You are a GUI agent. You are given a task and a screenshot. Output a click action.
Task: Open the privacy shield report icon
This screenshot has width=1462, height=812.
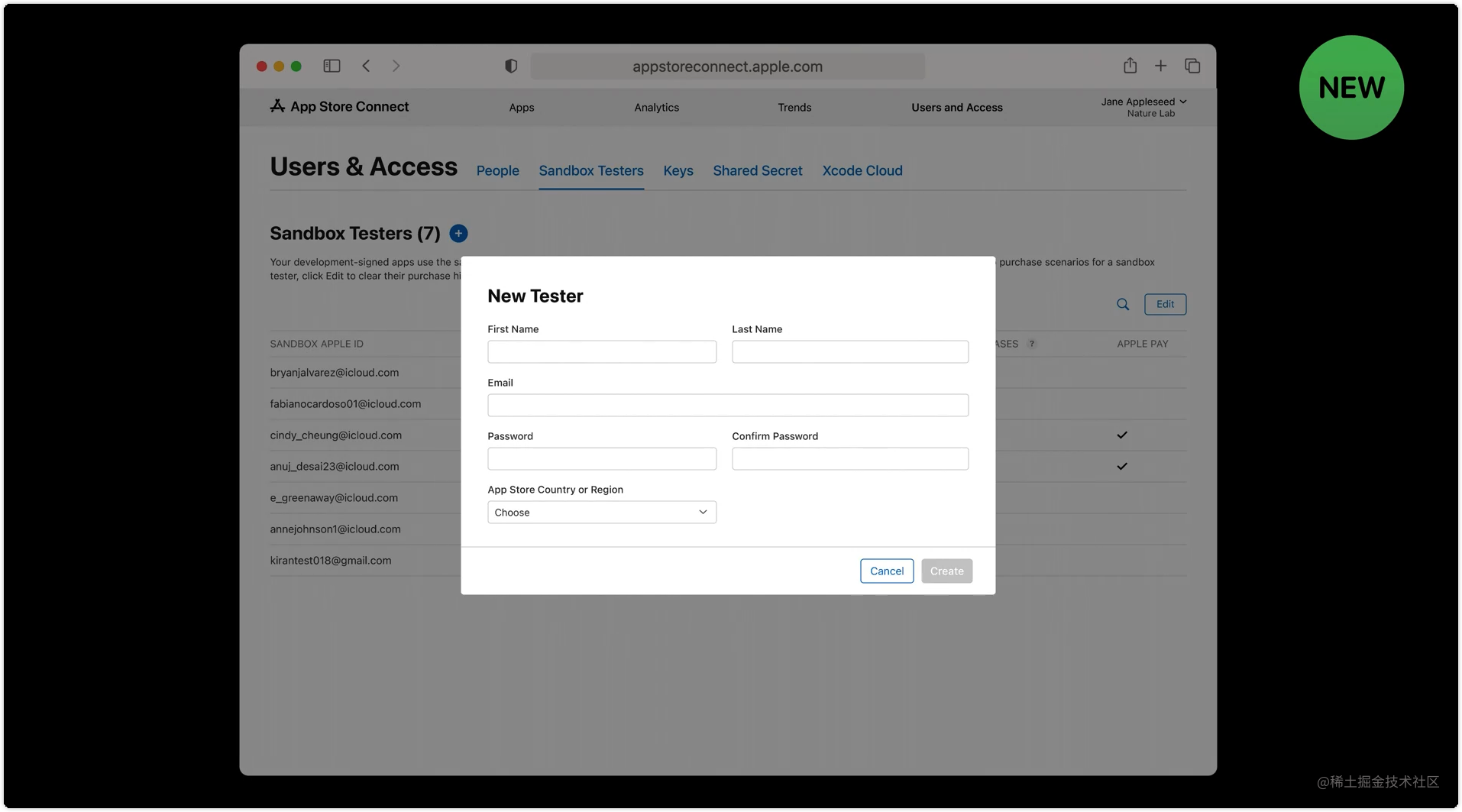(511, 66)
